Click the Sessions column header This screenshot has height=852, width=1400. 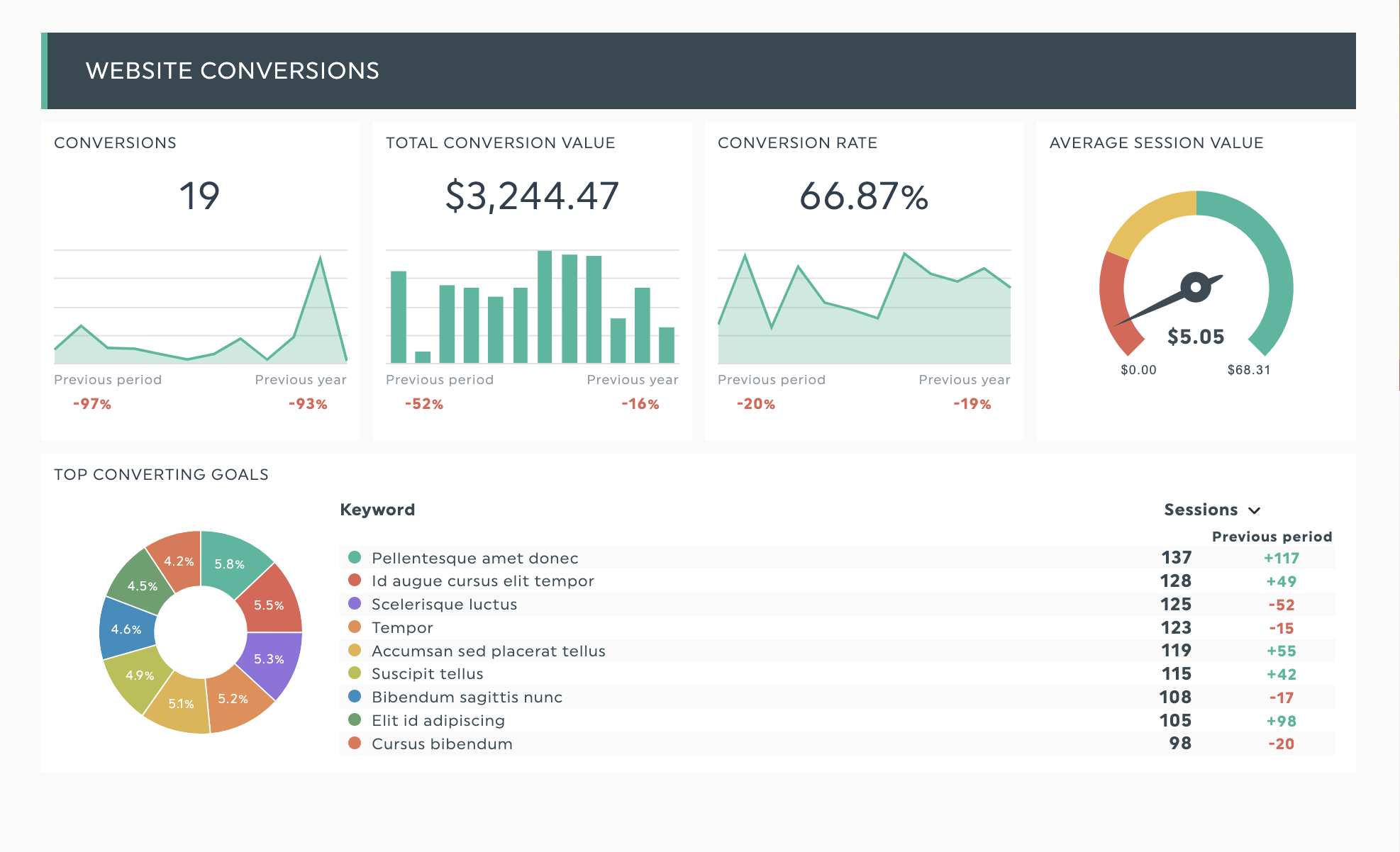coord(1200,510)
